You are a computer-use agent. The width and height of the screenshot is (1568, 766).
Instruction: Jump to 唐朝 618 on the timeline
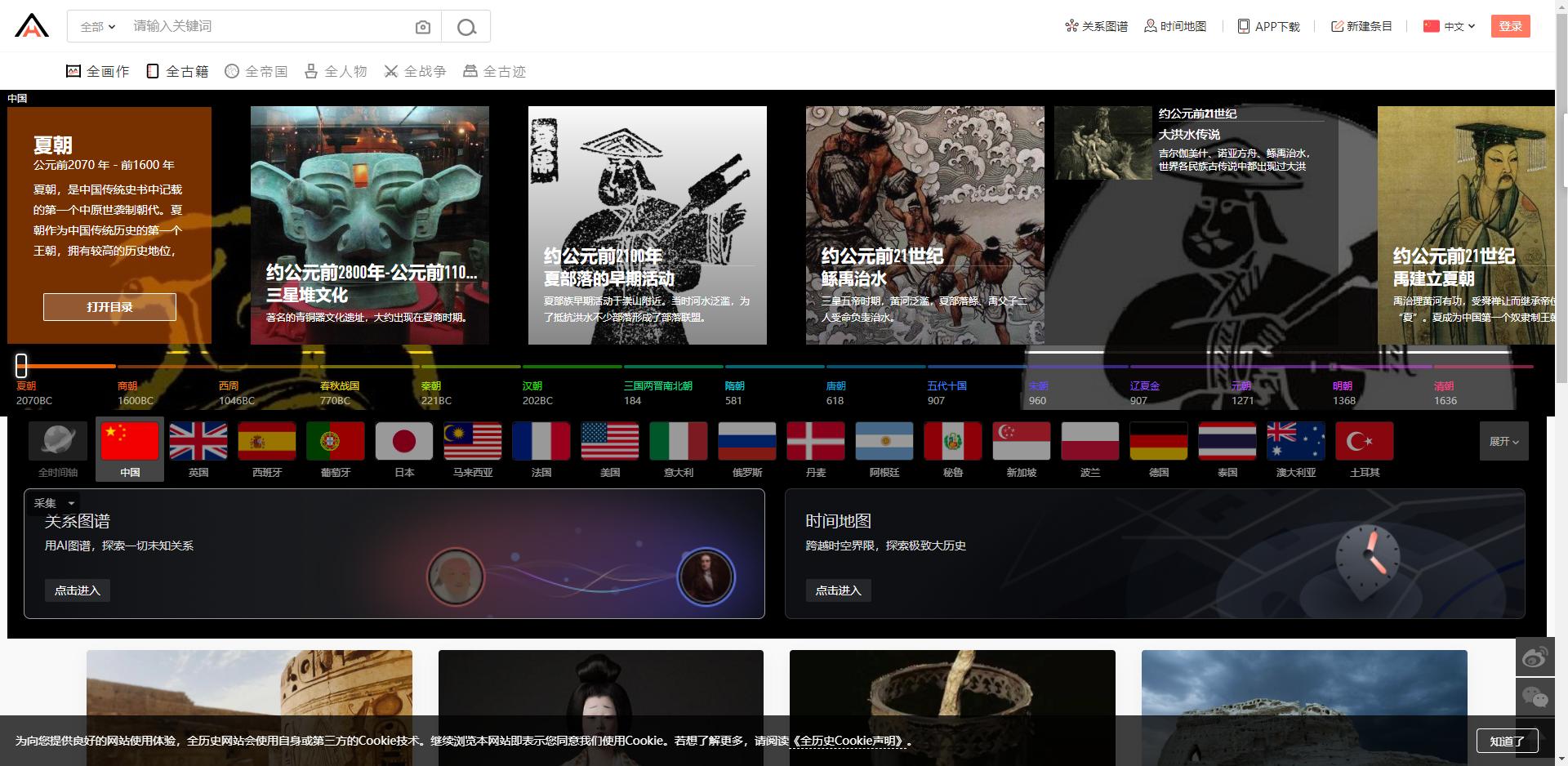coord(835,393)
